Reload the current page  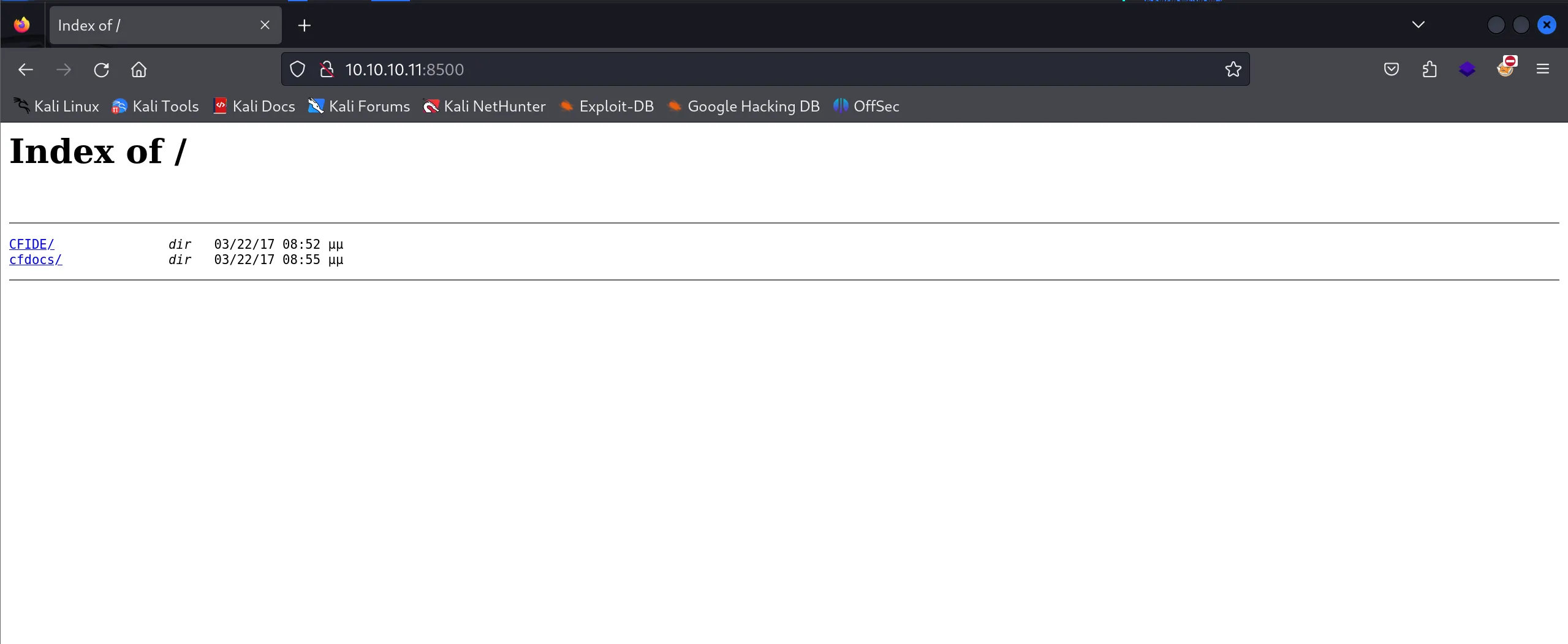[102, 70]
